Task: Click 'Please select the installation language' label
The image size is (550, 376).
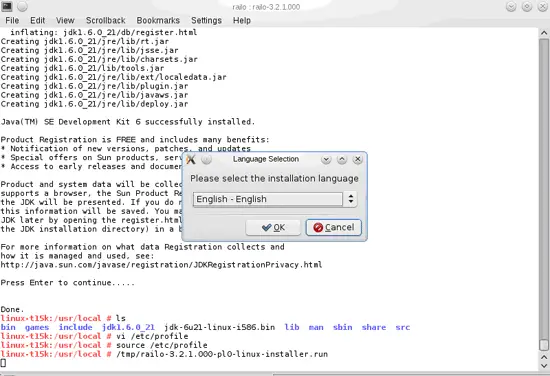Action: [x=274, y=179]
